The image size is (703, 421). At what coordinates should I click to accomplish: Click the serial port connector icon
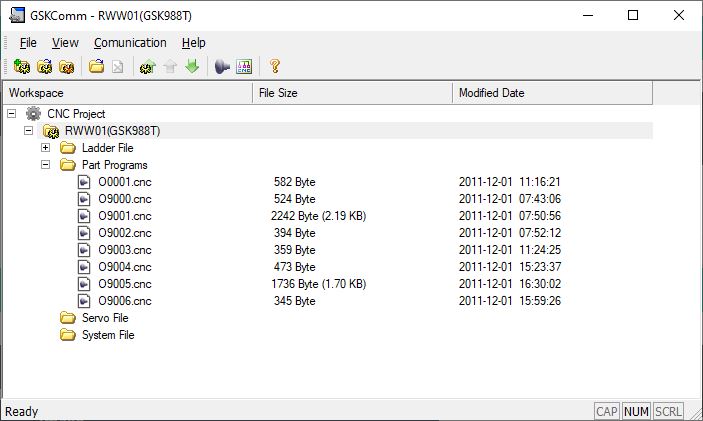pyautogui.click(x=222, y=67)
